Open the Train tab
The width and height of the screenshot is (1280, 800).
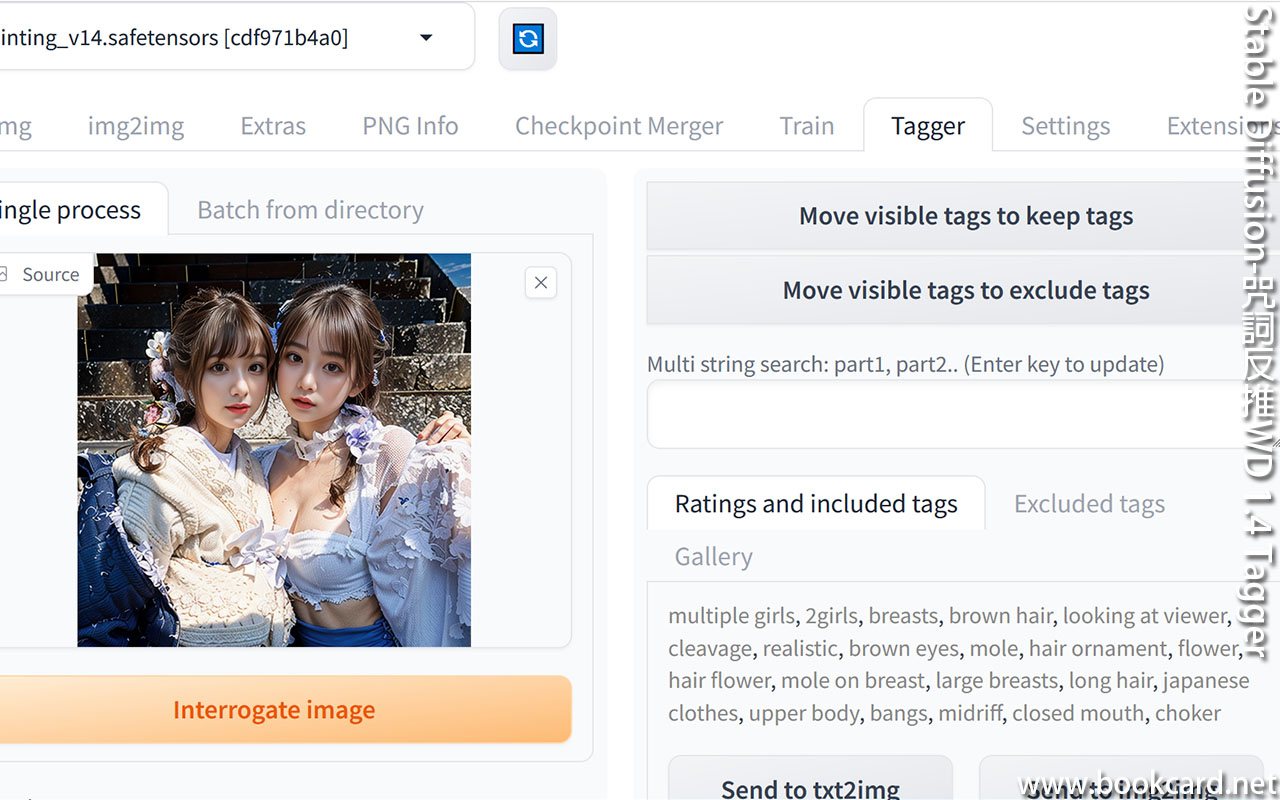(x=806, y=125)
